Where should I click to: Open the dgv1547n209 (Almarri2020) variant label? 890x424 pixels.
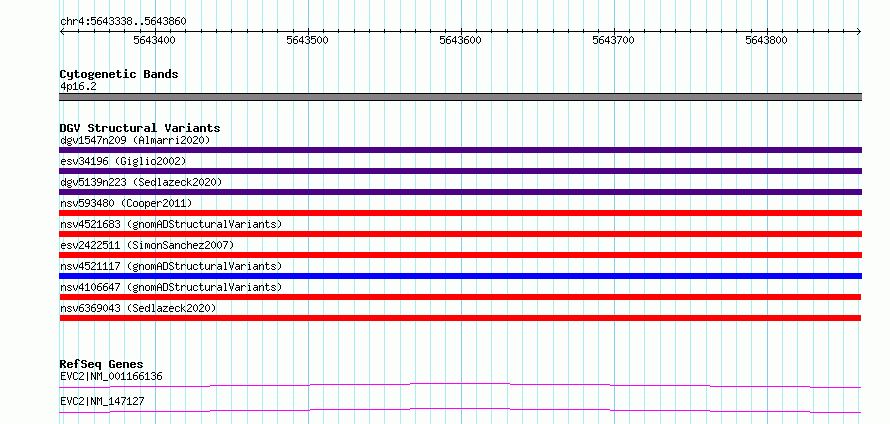pos(135,140)
